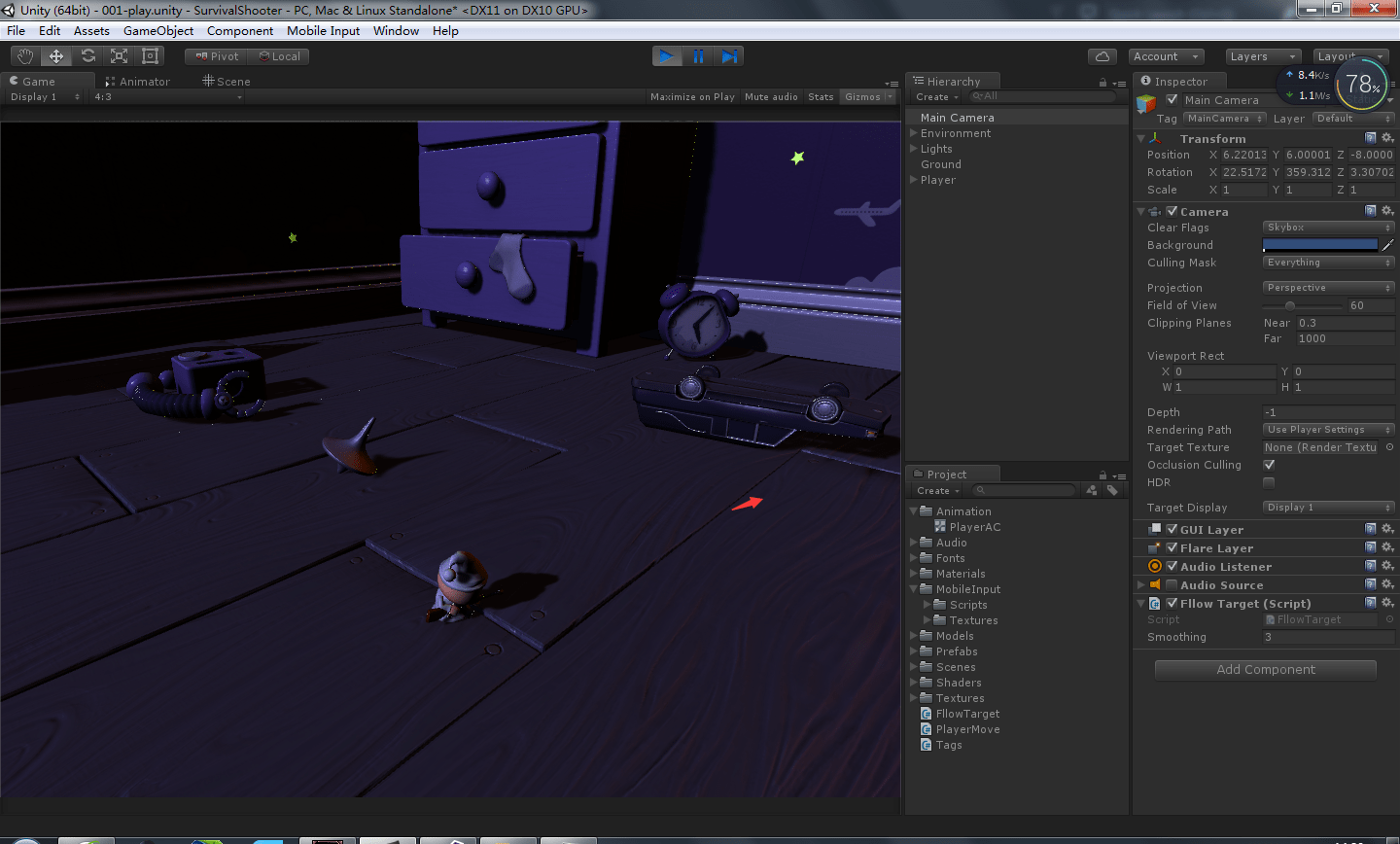Click the Add Component button

[x=1265, y=669]
